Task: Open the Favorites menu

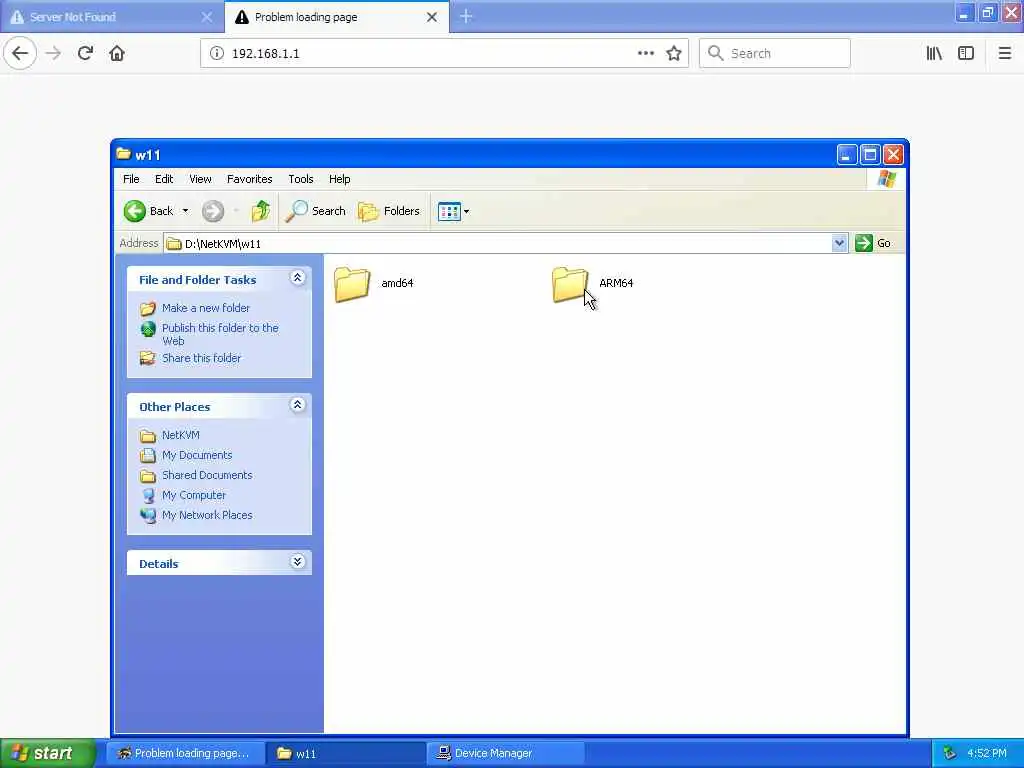Action: coord(249,179)
